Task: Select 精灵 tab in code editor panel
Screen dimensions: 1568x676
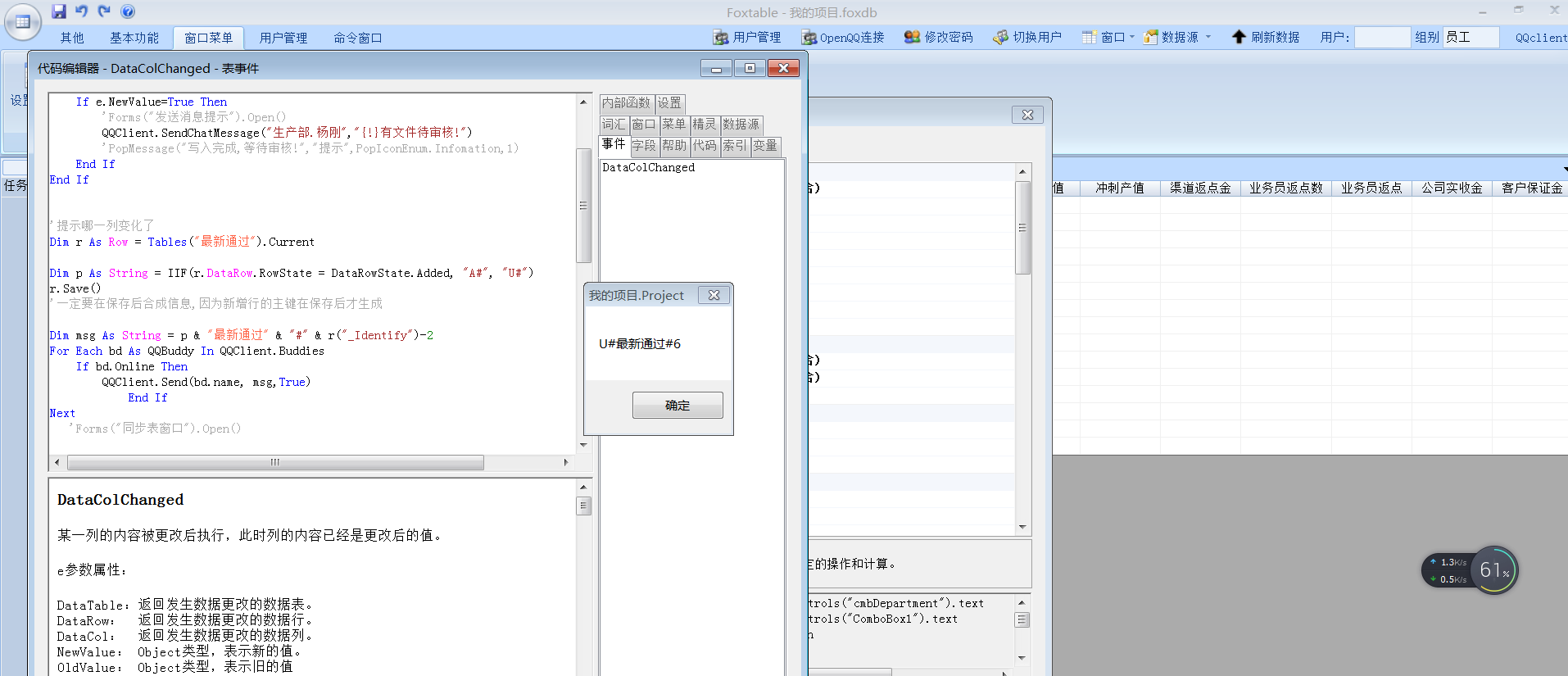Action: pyautogui.click(x=704, y=124)
